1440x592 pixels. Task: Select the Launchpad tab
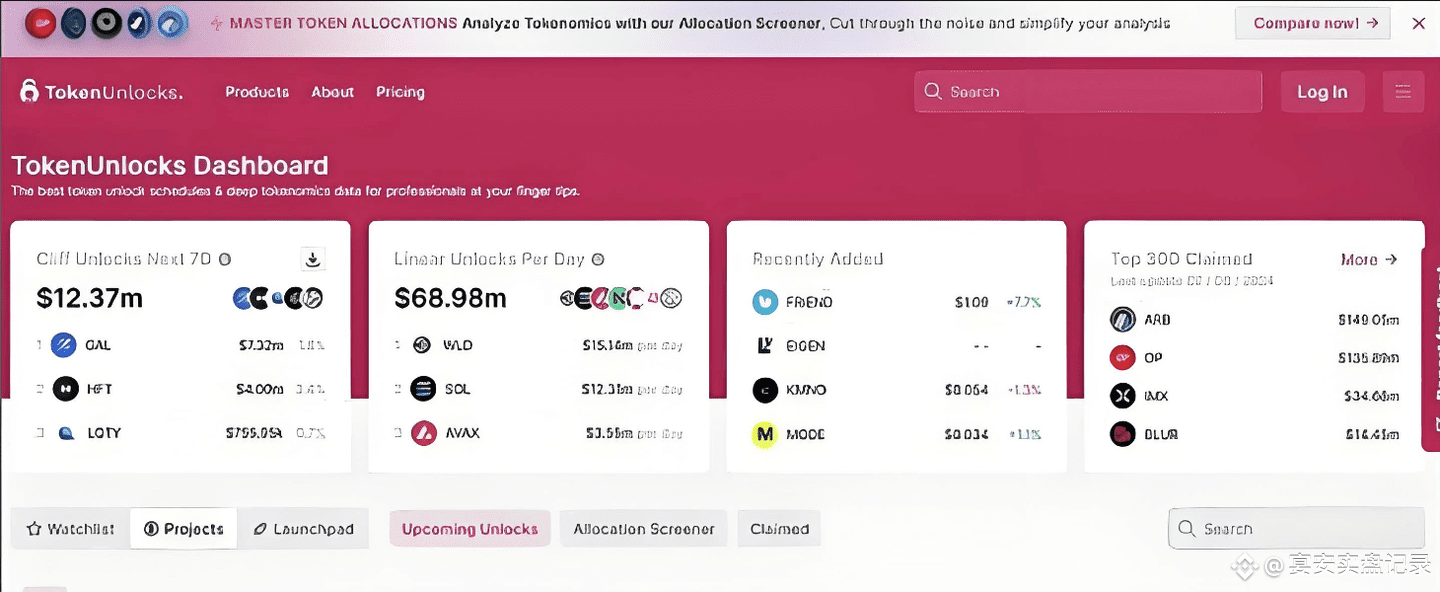[x=303, y=529]
